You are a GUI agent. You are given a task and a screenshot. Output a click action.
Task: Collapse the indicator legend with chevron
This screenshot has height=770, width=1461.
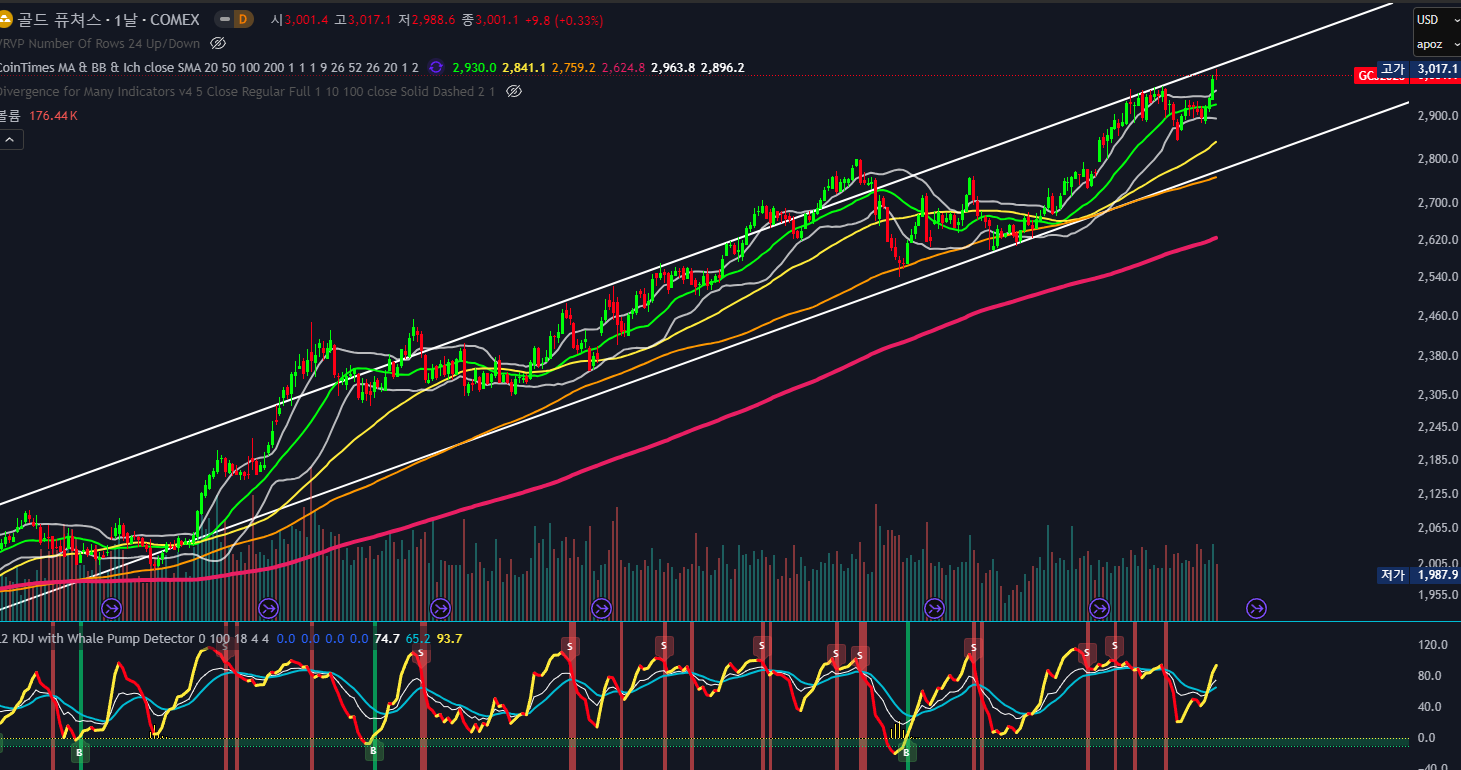pyautogui.click(x=10, y=140)
